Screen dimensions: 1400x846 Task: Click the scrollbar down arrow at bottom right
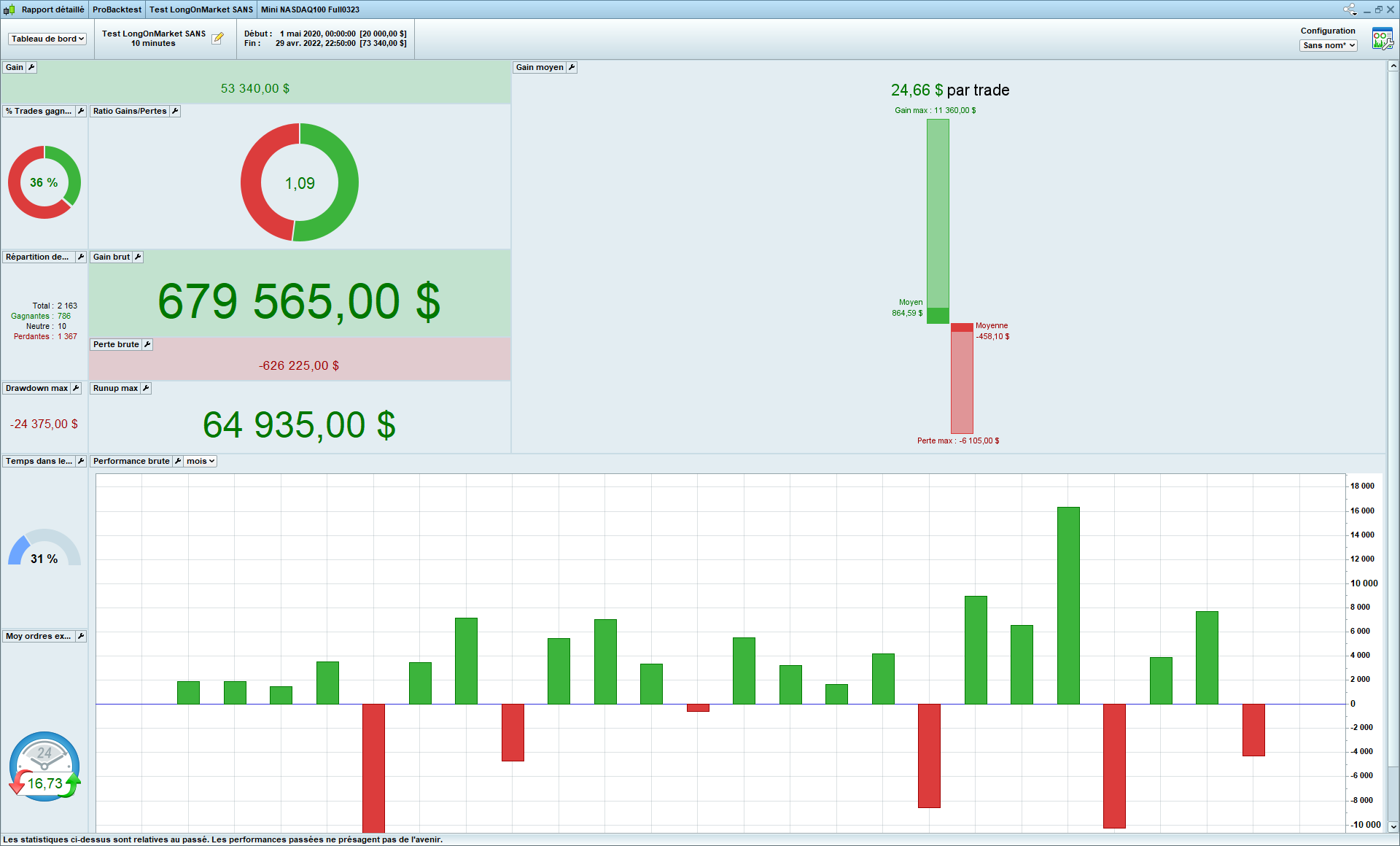point(1393,826)
